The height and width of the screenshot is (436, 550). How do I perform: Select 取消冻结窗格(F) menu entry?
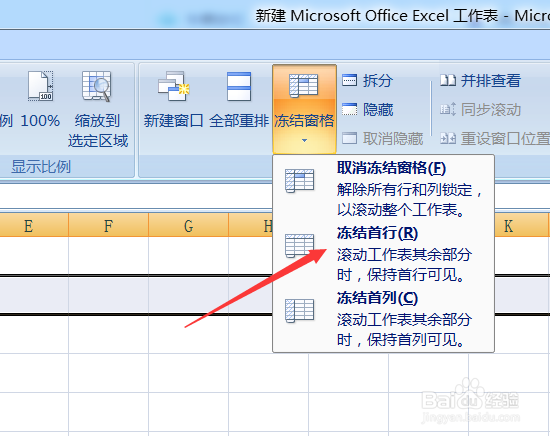(x=383, y=188)
